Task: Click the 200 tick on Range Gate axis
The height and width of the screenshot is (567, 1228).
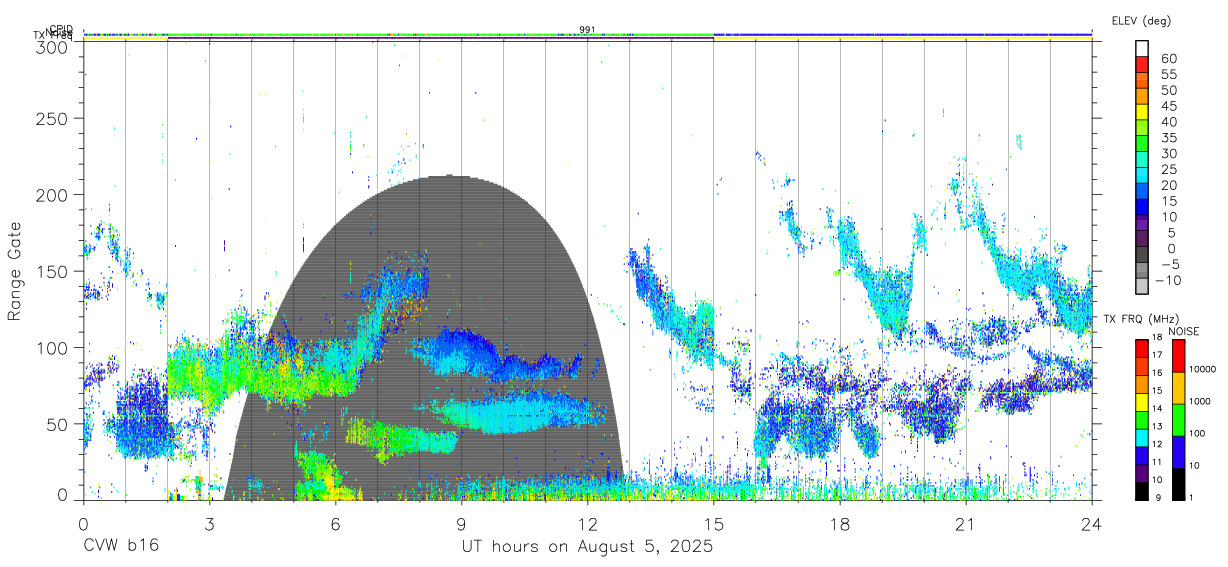Action: click(52, 195)
